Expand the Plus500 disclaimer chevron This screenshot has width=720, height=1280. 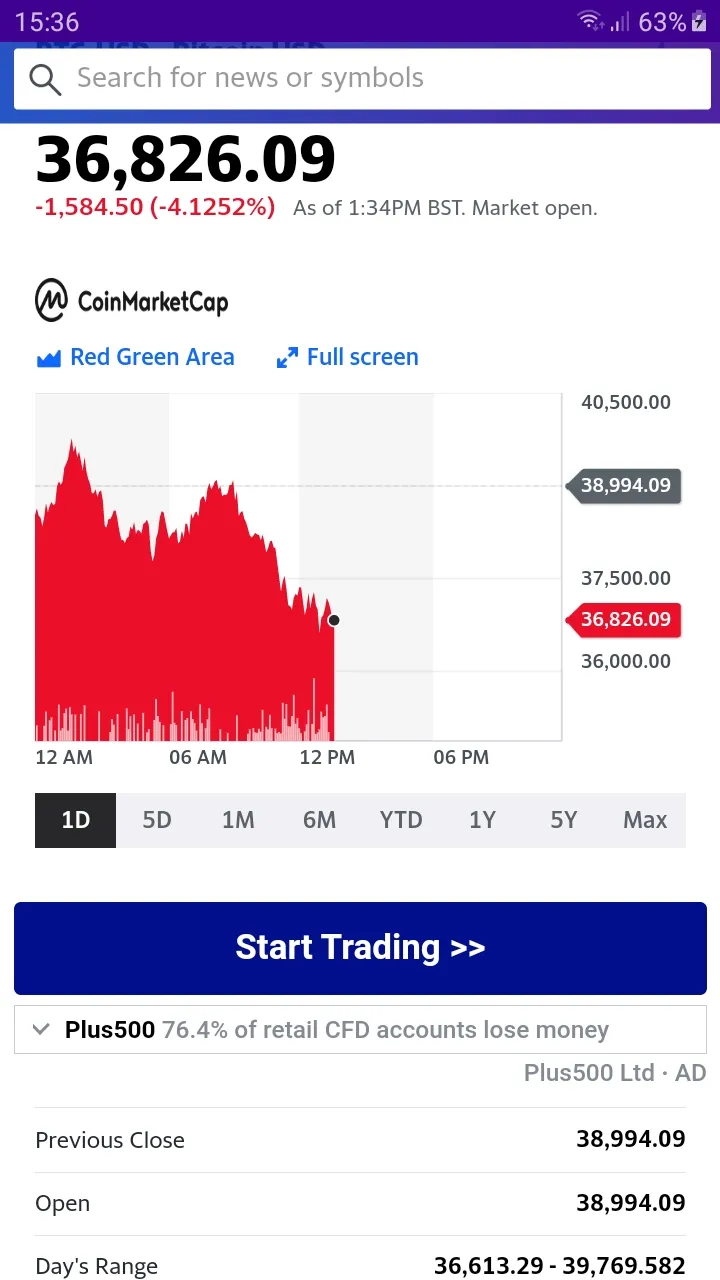[x=41, y=1029]
